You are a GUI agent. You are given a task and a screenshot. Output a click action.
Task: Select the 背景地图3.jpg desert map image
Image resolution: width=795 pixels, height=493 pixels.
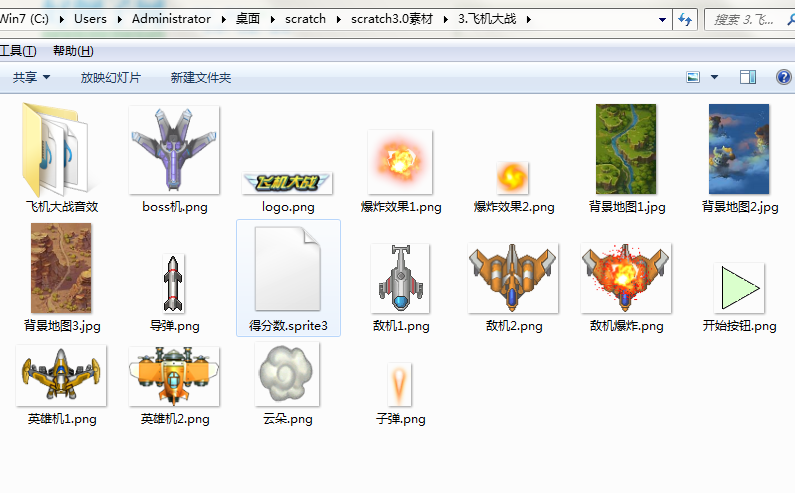pyautogui.click(x=61, y=268)
